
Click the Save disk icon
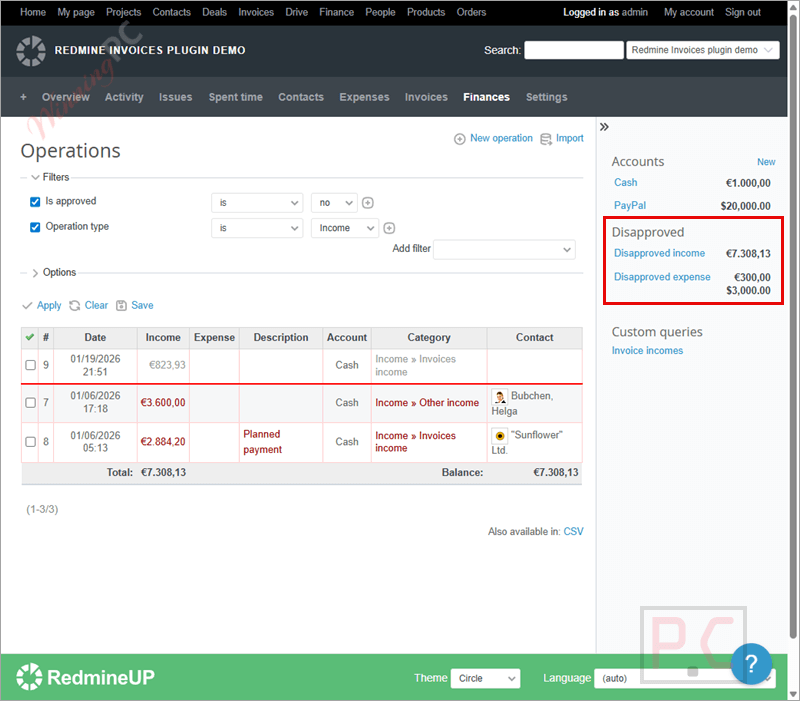point(121,306)
